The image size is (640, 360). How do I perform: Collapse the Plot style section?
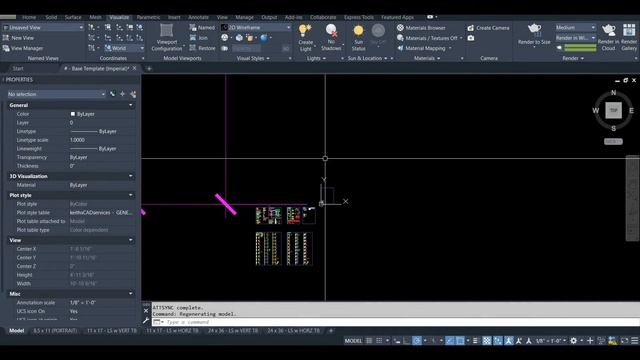coord(131,195)
